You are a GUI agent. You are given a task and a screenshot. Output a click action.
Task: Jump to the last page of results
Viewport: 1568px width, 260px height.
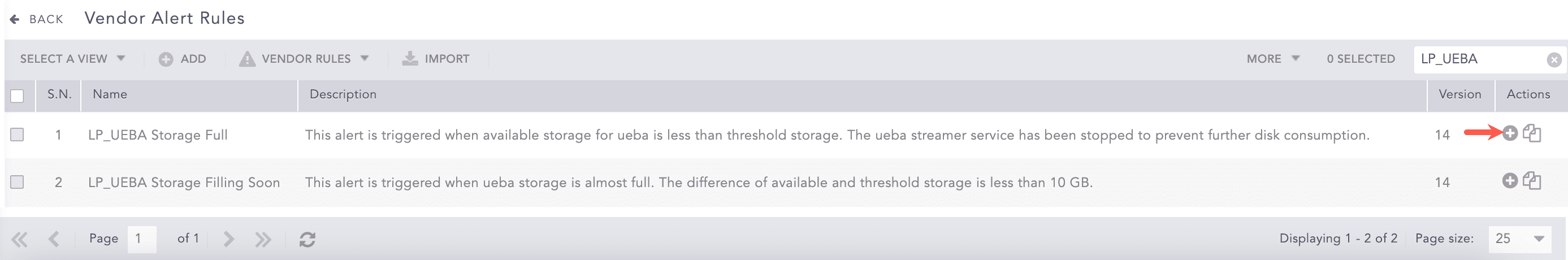(263, 239)
